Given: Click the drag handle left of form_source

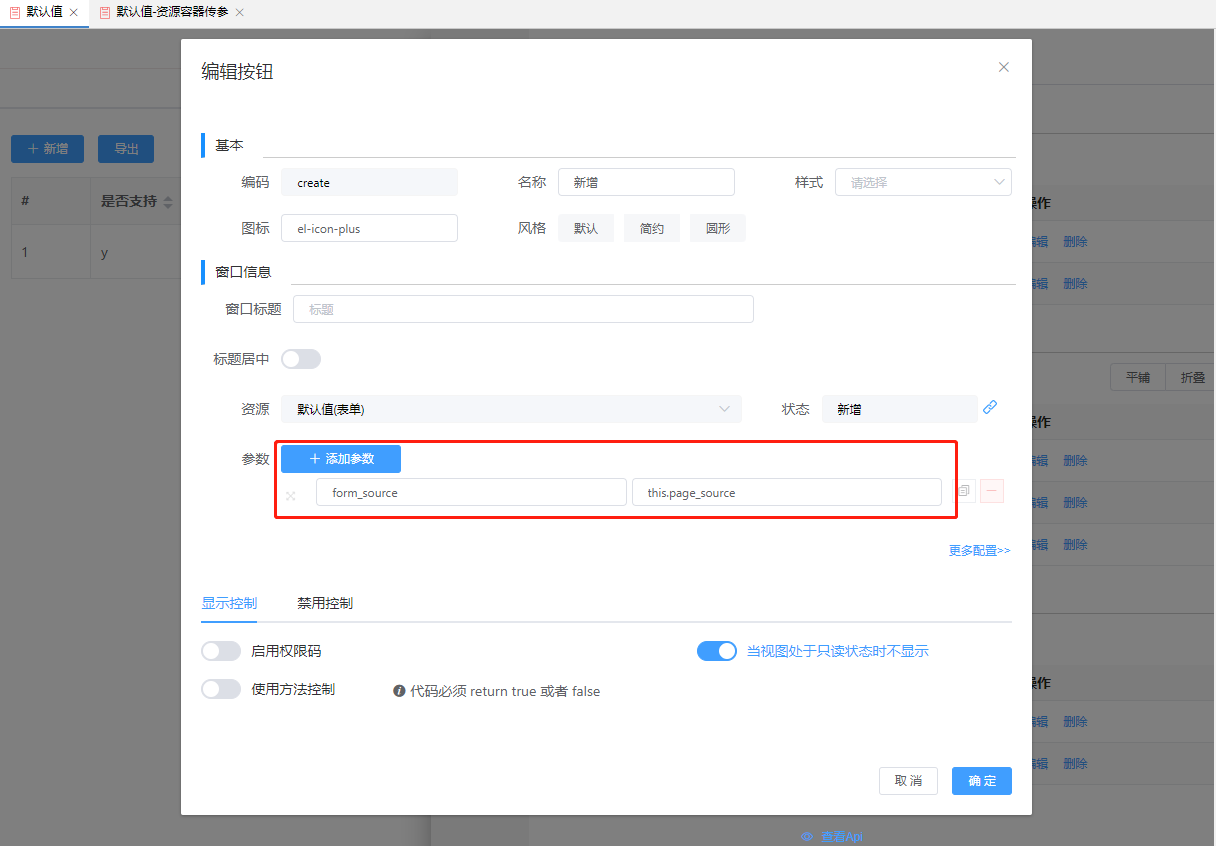Looking at the screenshot, I should point(291,495).
